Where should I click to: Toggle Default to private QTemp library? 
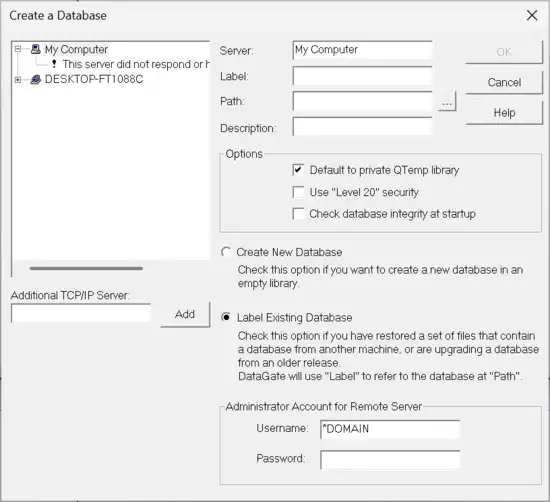298,170
